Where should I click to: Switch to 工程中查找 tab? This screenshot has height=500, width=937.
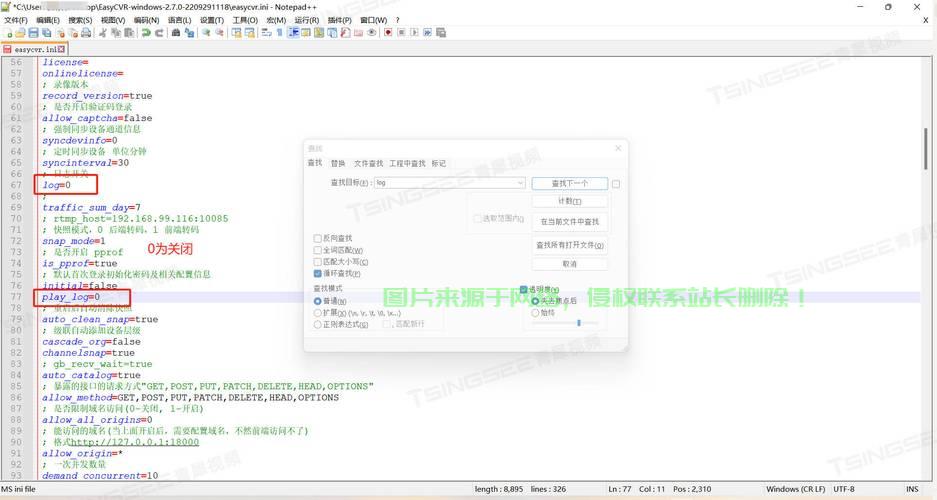(x=407, y=163)
